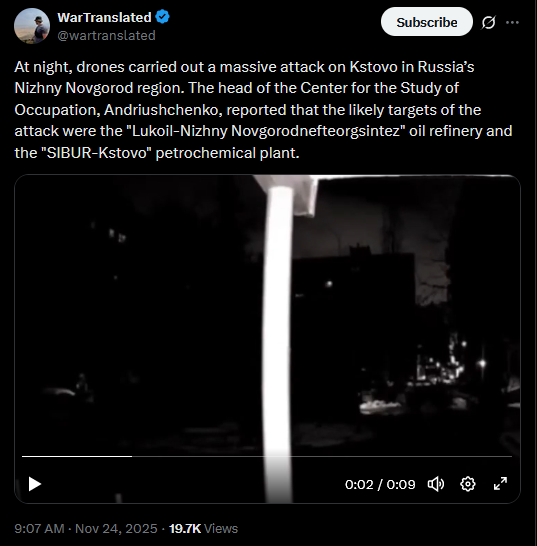
Task: Click the dark night video frame
Action: [267, 338]
